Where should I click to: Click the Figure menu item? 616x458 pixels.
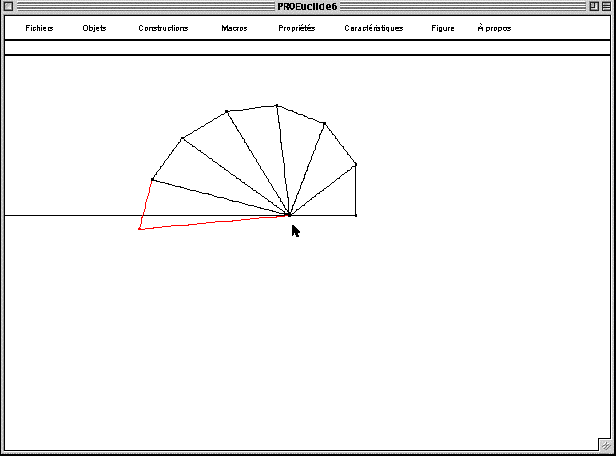coord(442,28)
